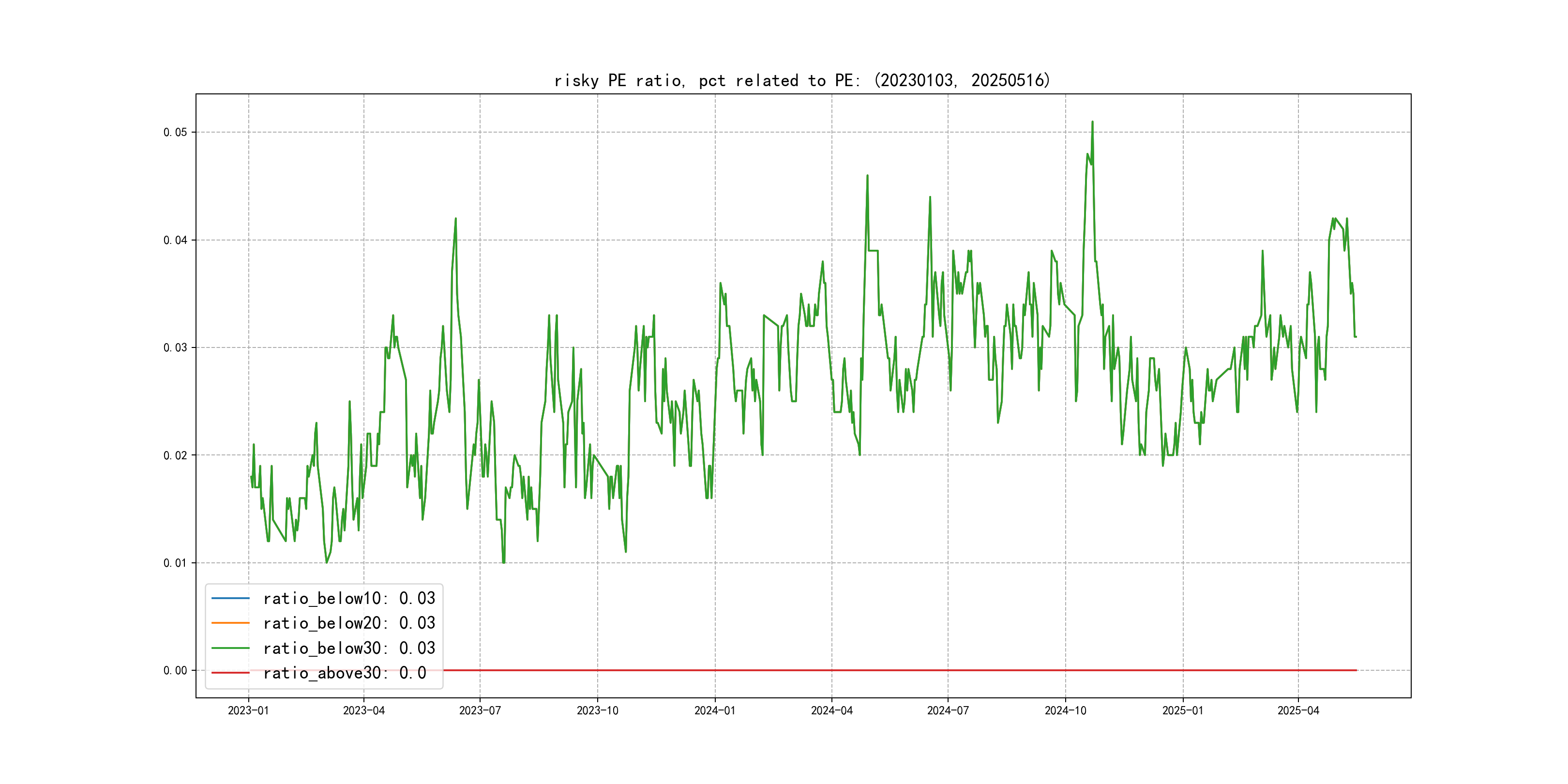Viewport: 1568px width, 784px height.
Task: Click the 2024-01 x-axis tick label
Action: coord(715,710)
